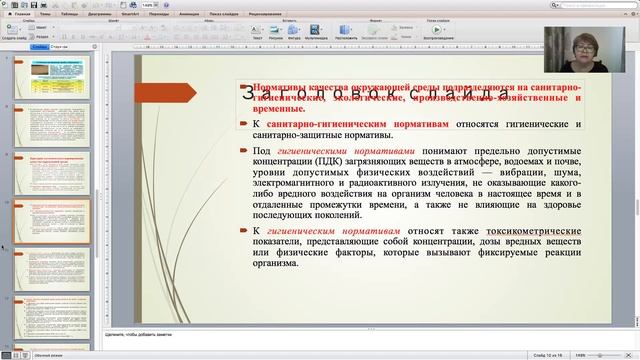The height and width of the screenshot is (360, 640).
Task: Click the underlined word 'токсикометрические'
Action: [533, 231]
